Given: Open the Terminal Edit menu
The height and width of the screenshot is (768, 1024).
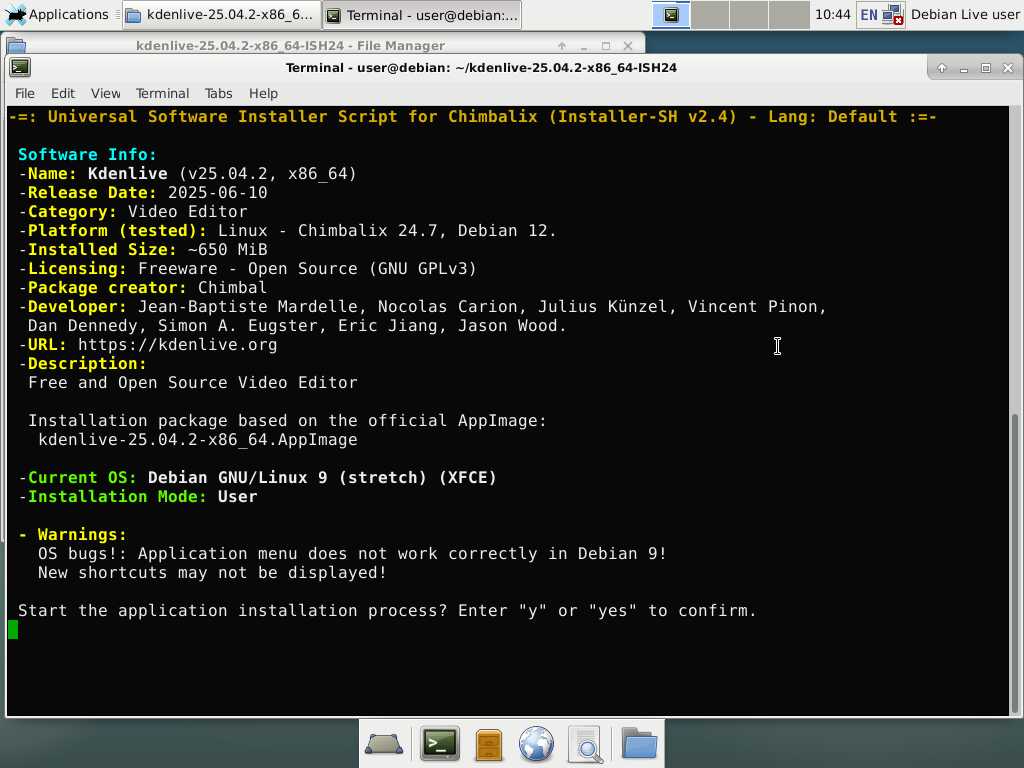Looking at the screenshot, I should (63, 93).
